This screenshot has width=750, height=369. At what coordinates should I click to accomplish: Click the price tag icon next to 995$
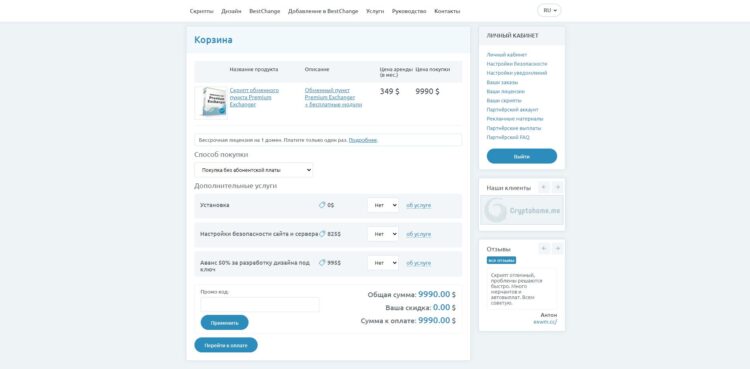(x=322, y=263)
